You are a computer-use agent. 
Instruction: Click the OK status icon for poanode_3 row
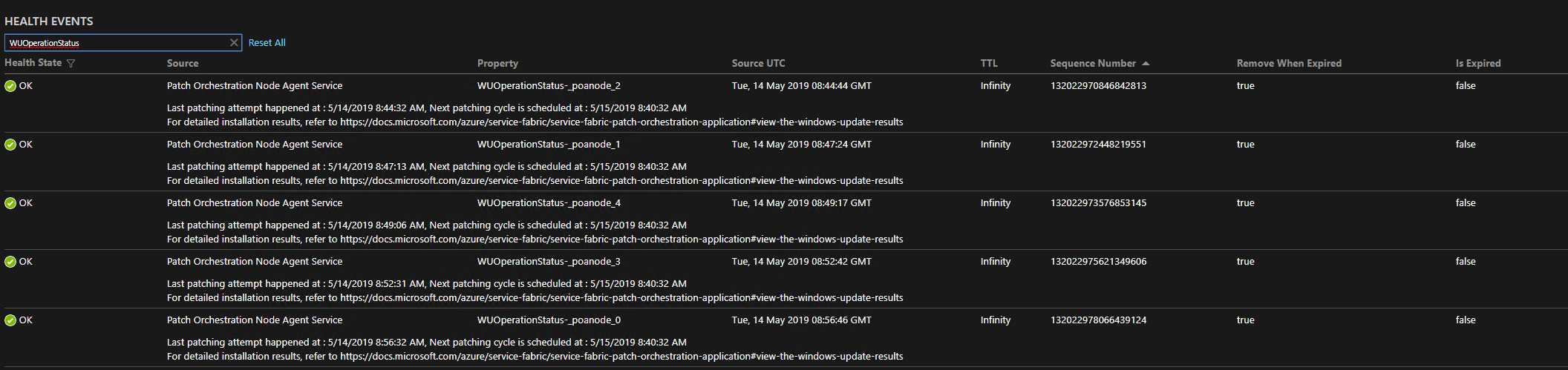click(10, 262)
